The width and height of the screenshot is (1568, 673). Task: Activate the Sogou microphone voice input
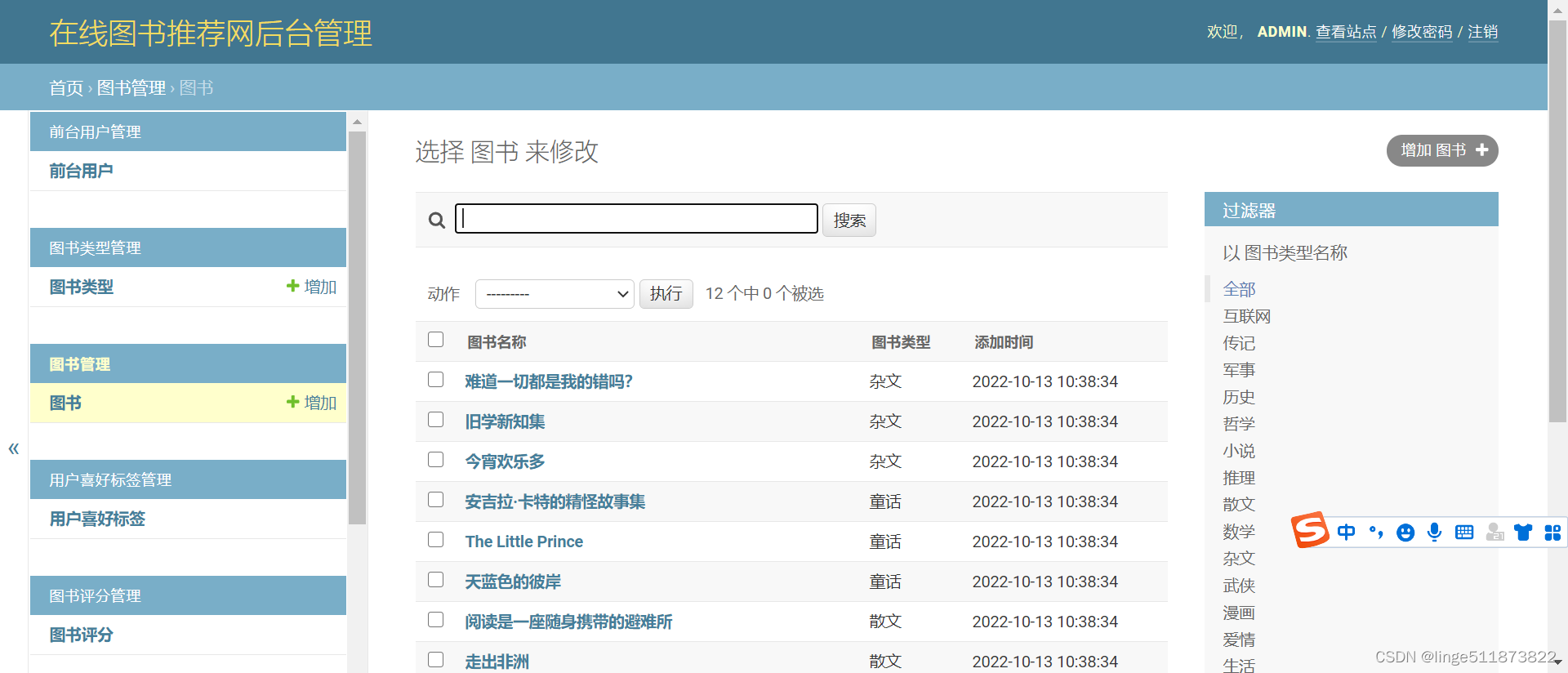[1435, 533]
